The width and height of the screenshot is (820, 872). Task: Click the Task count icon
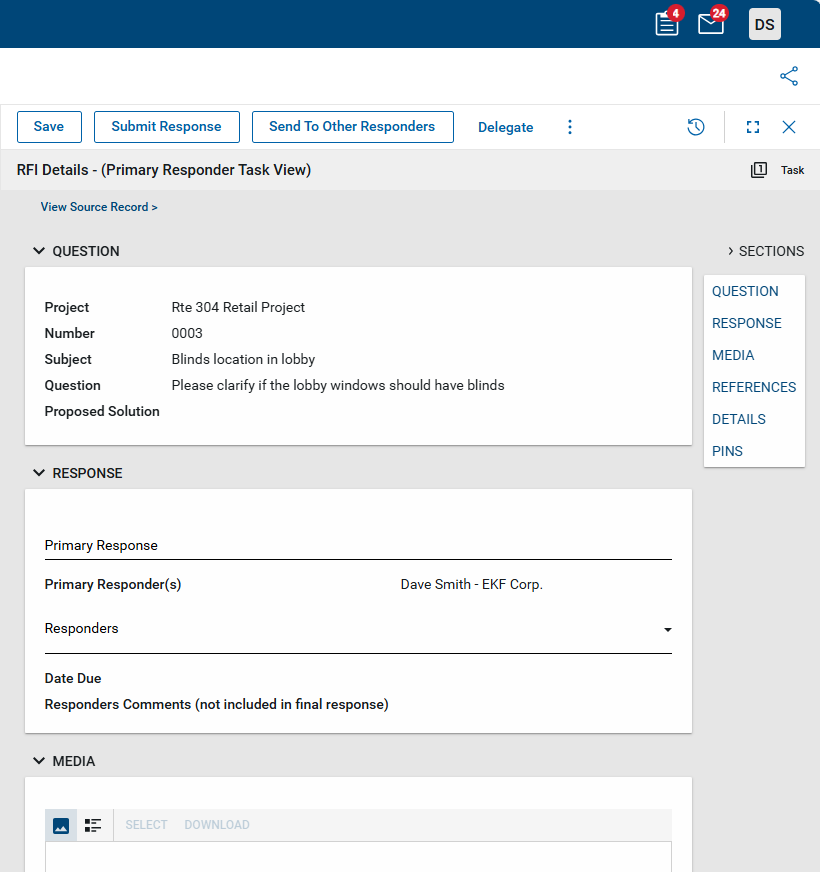(759, 170)
